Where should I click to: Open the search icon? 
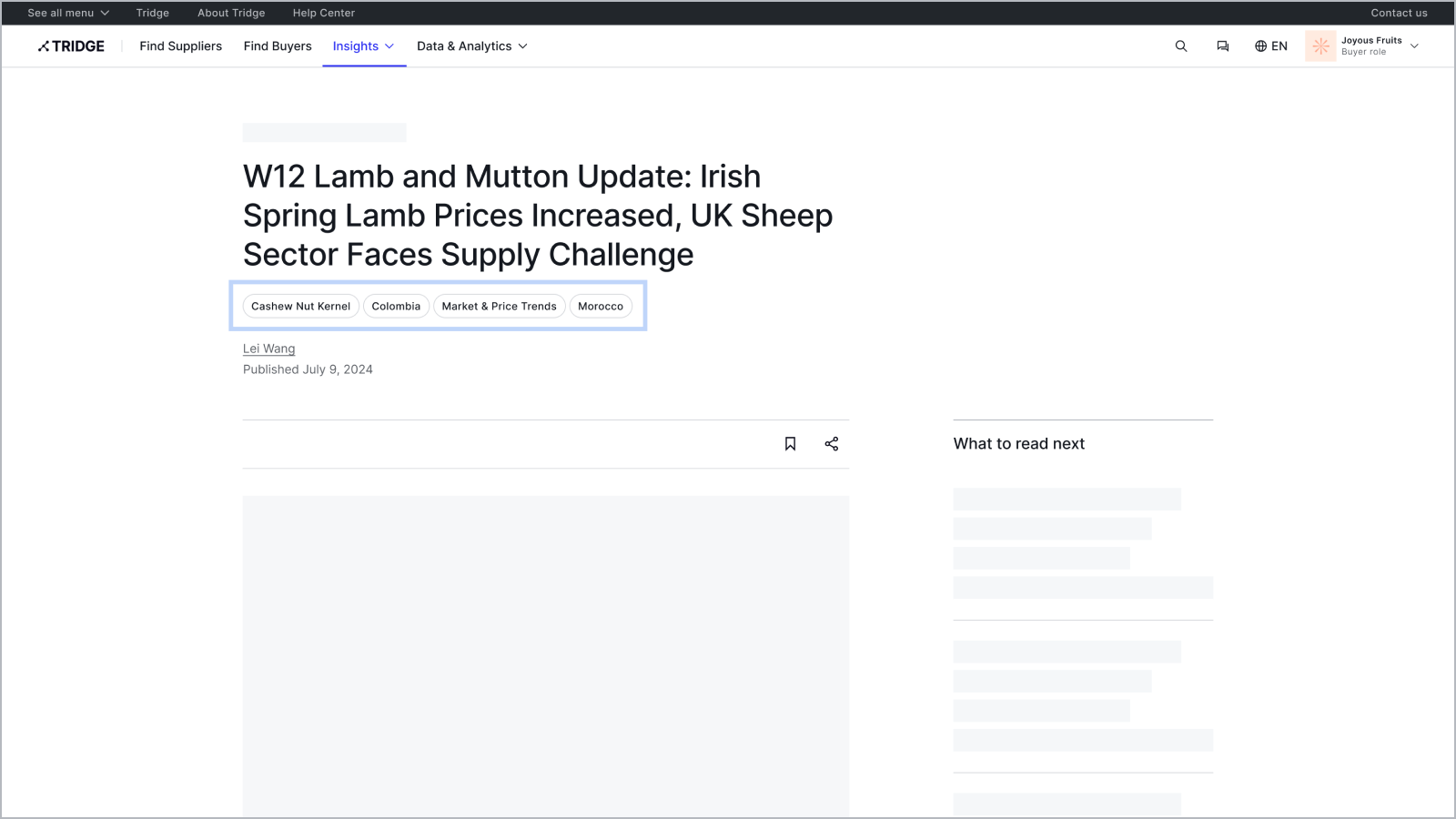point(1181,46)
